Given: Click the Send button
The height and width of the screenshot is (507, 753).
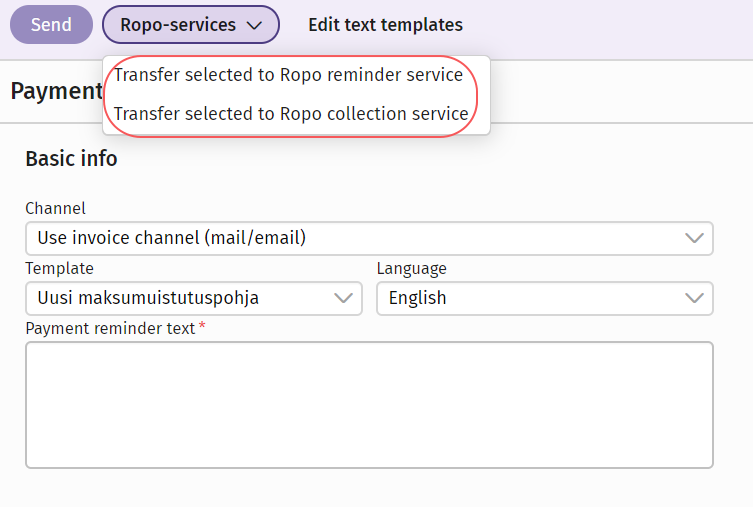Looking at the screenshot, I should pyautogui.click(x=51, y=24).
